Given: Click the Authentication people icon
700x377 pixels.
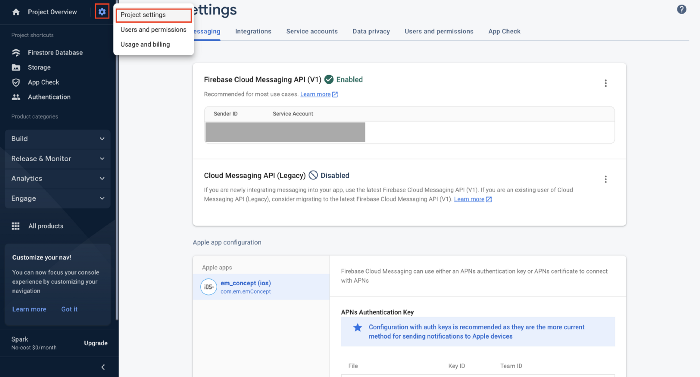Looking at the screenshot, I should [16, 97].
